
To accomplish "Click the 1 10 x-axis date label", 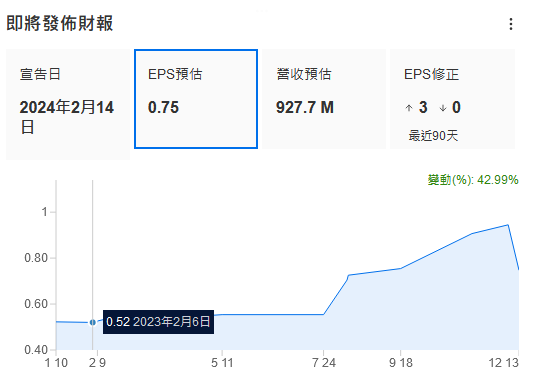I will tap(56, 363).
